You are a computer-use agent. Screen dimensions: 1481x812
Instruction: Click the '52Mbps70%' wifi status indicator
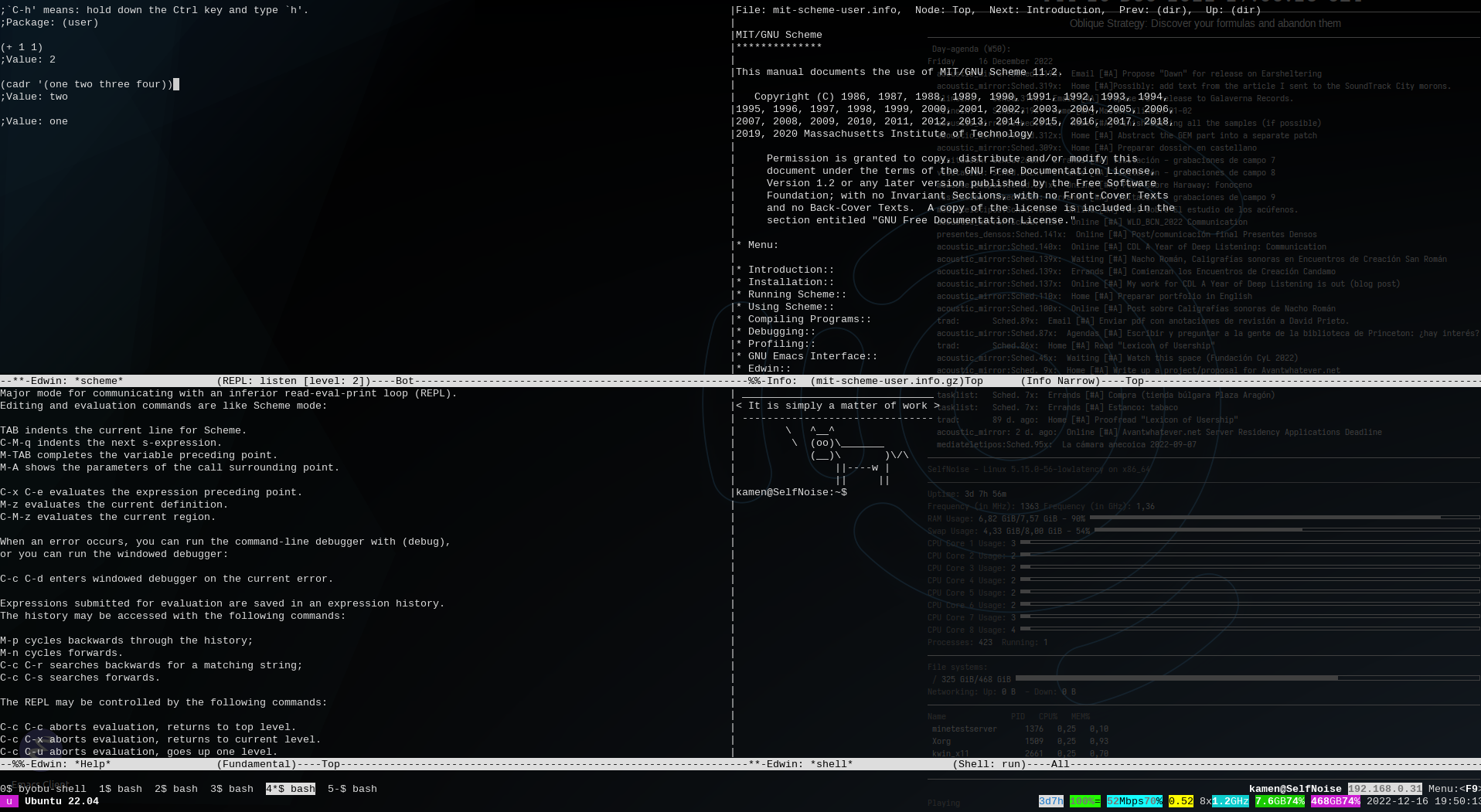[1135, 801]
